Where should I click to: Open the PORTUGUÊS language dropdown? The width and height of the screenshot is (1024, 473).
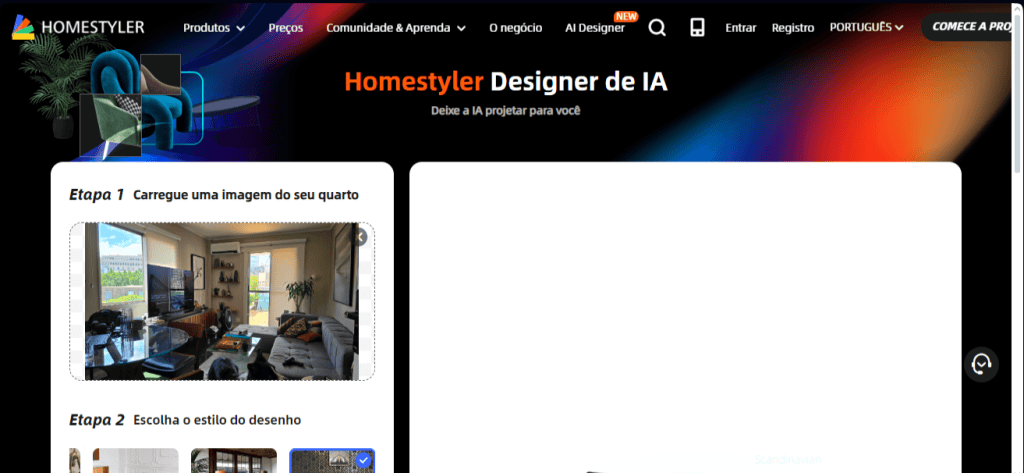[x=866, y=27]
